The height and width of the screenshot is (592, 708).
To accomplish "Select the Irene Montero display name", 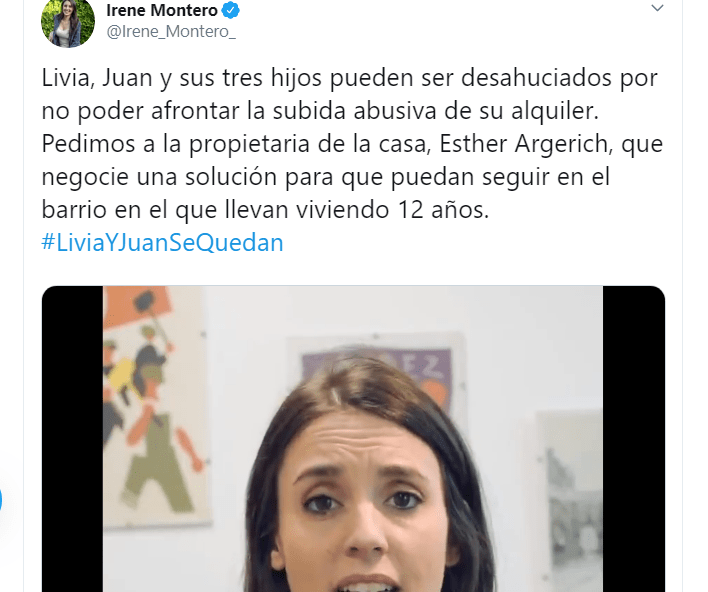I will tap(162, 10).
